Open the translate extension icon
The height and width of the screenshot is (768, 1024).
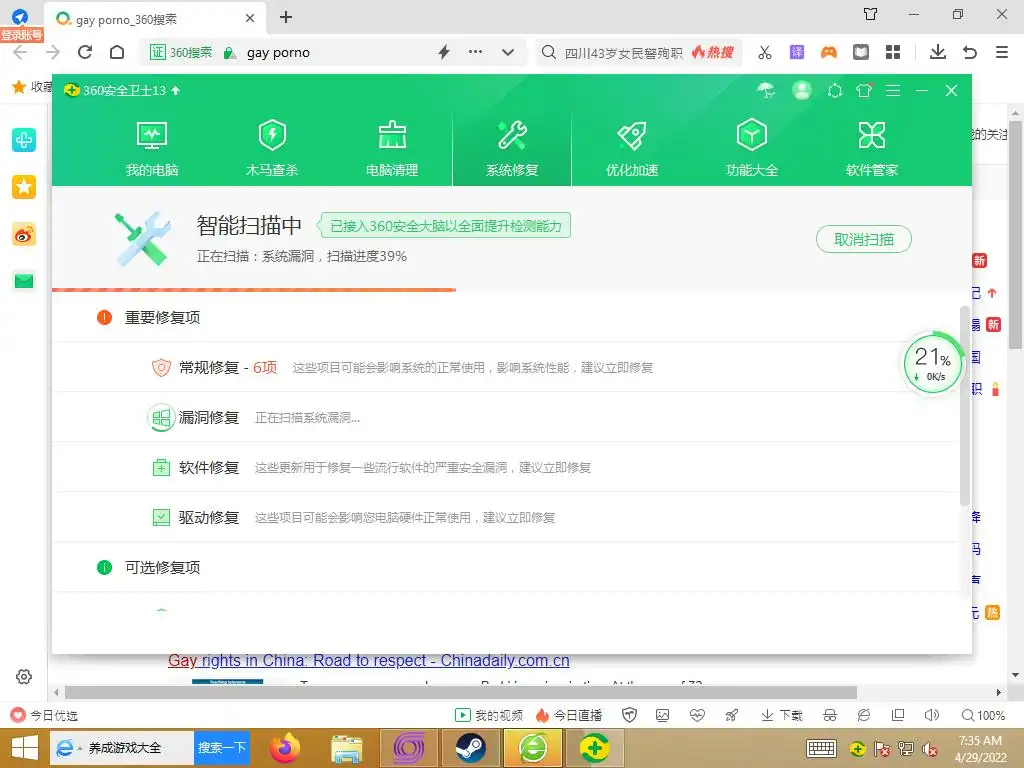pyautogui.click(x=797, y=52)
